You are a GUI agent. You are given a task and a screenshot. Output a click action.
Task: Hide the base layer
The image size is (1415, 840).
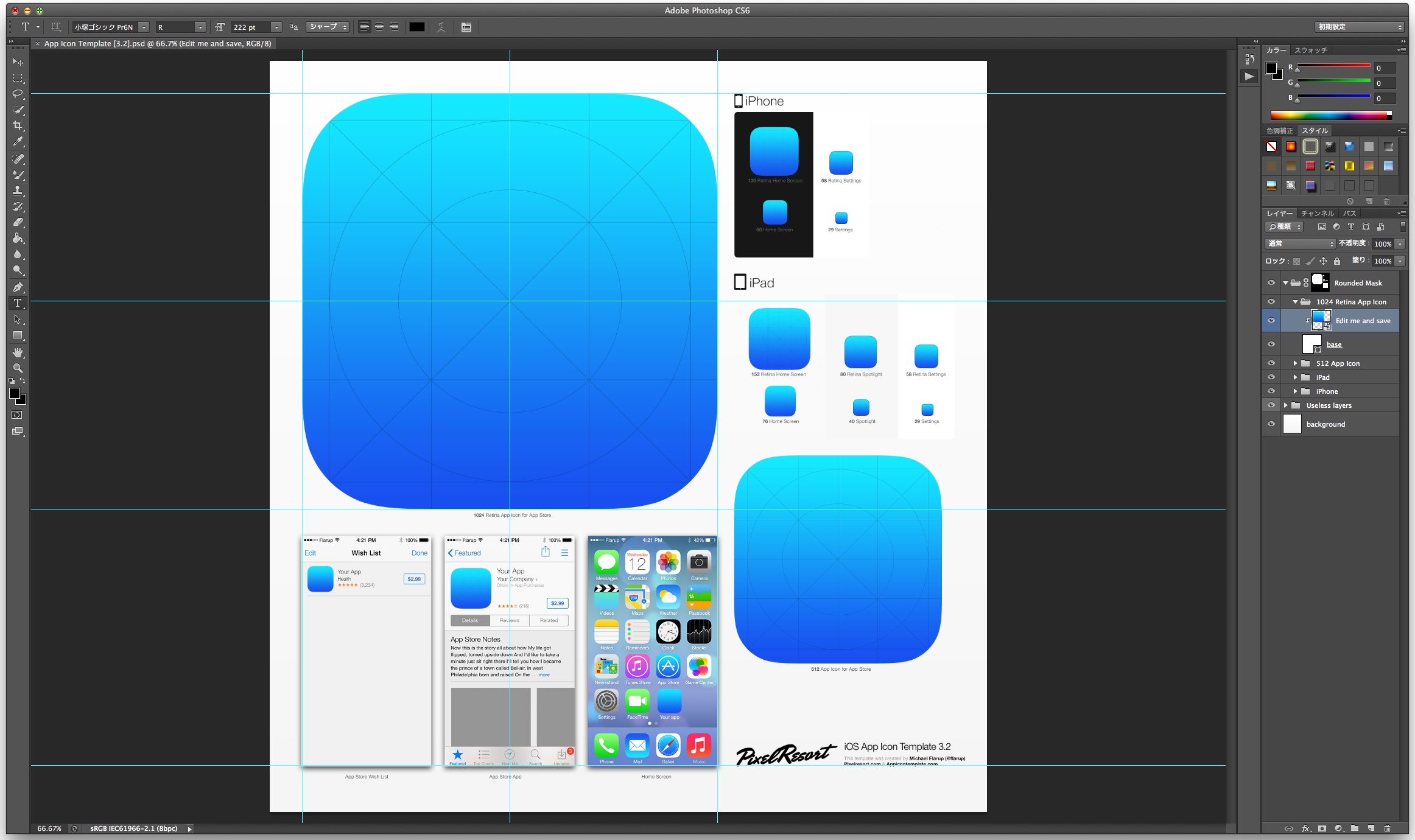pos(1271,345)
